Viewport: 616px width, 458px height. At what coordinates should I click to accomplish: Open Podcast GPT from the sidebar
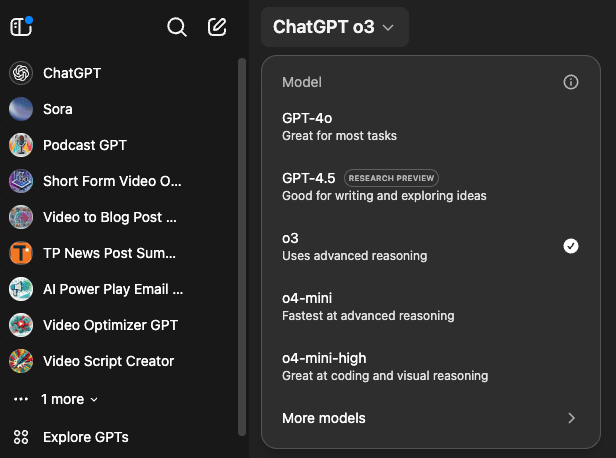point(85,145)
